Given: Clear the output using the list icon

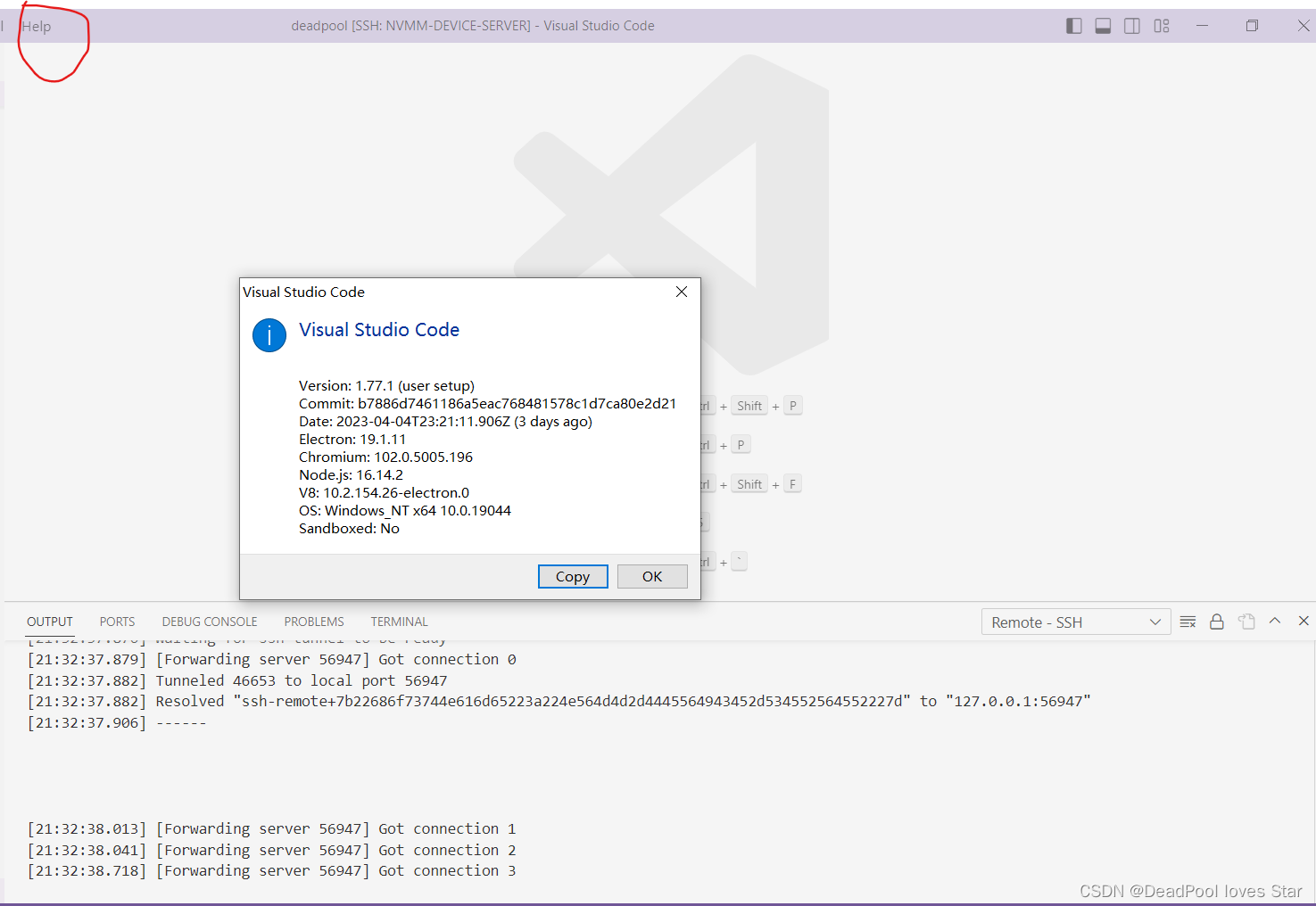Looking at the screenshot, I should pyautogui.click(x=1188, y=622).
